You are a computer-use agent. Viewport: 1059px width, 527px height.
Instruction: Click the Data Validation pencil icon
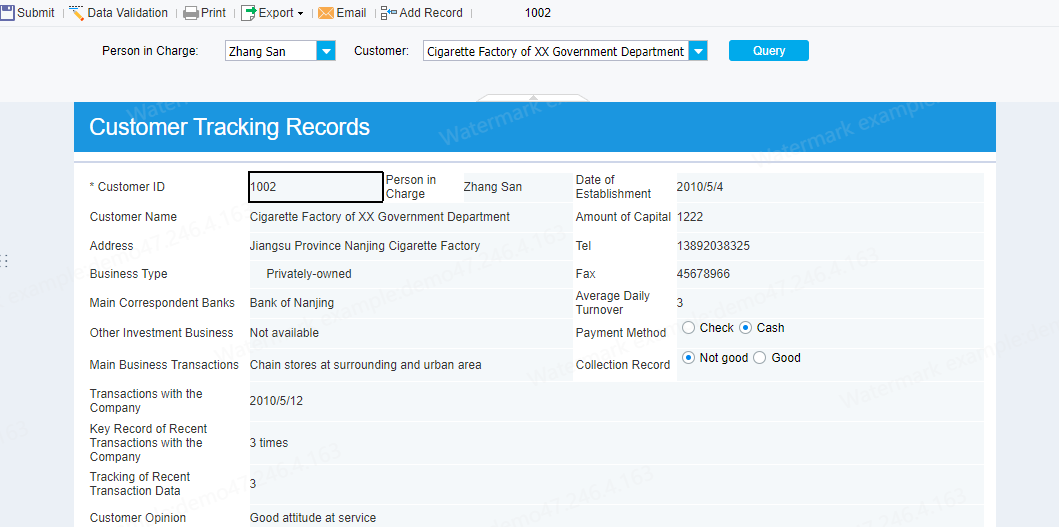pyautogui.click(x=77, y=13)
